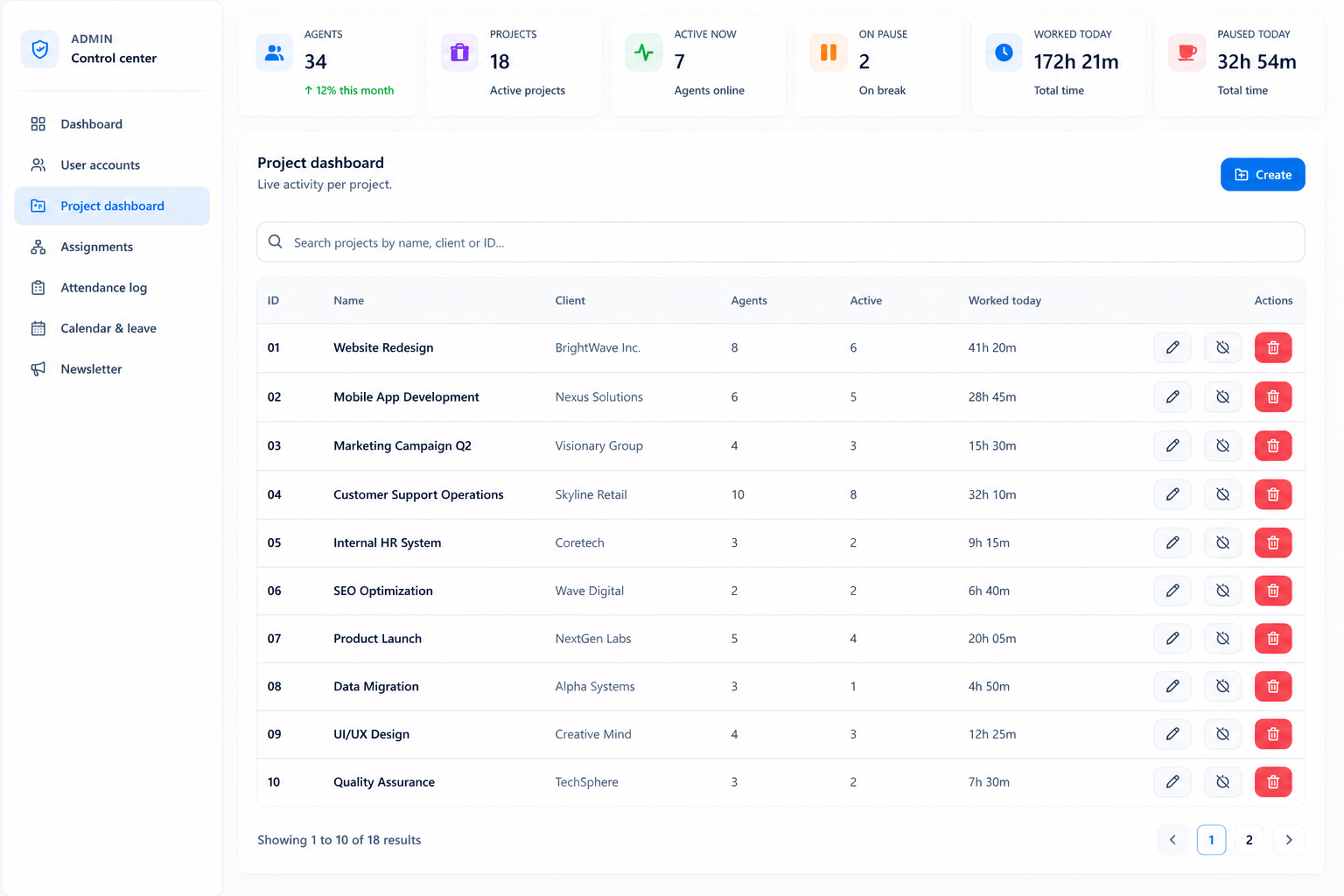Go to User accounts

click(112, 164)
